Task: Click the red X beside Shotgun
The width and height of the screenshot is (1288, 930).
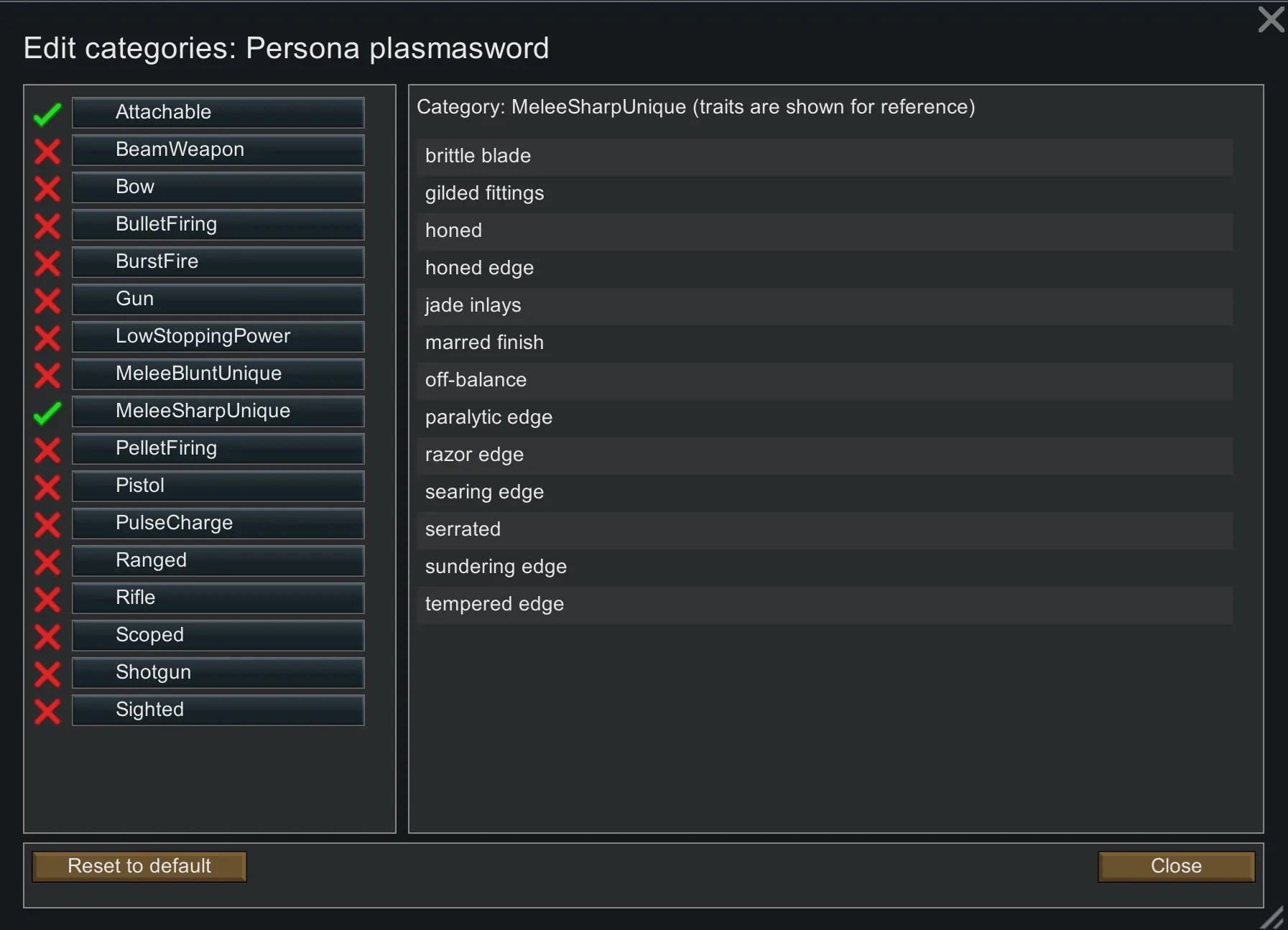Action: 47,674
